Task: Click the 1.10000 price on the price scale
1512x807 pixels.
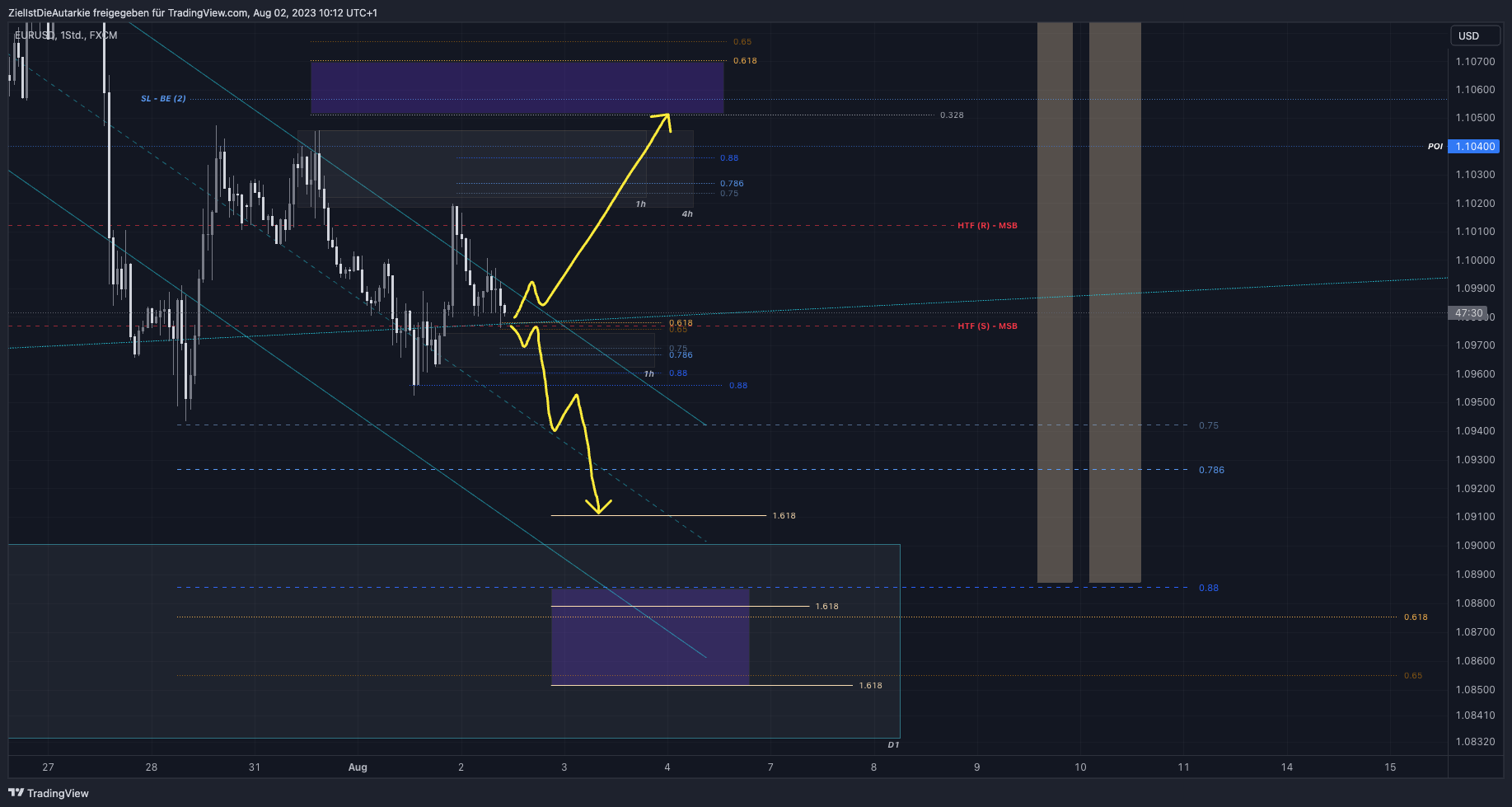Action: [x=1475, y=260]
